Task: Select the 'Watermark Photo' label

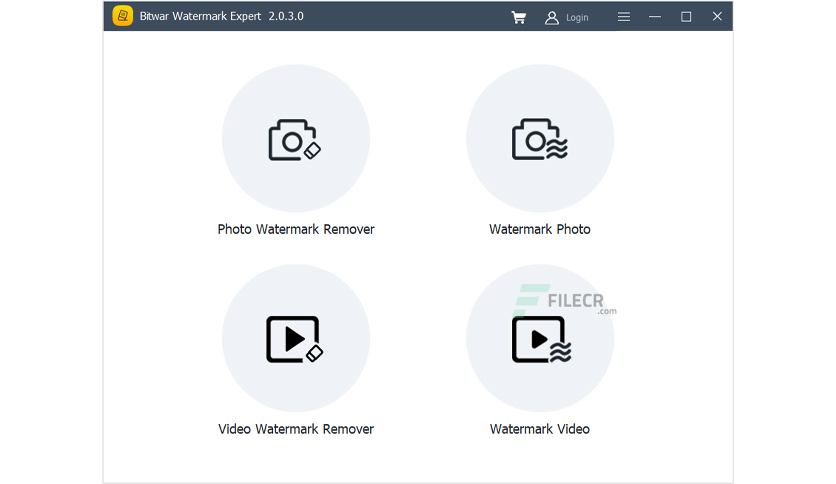Action: point(540,229)
